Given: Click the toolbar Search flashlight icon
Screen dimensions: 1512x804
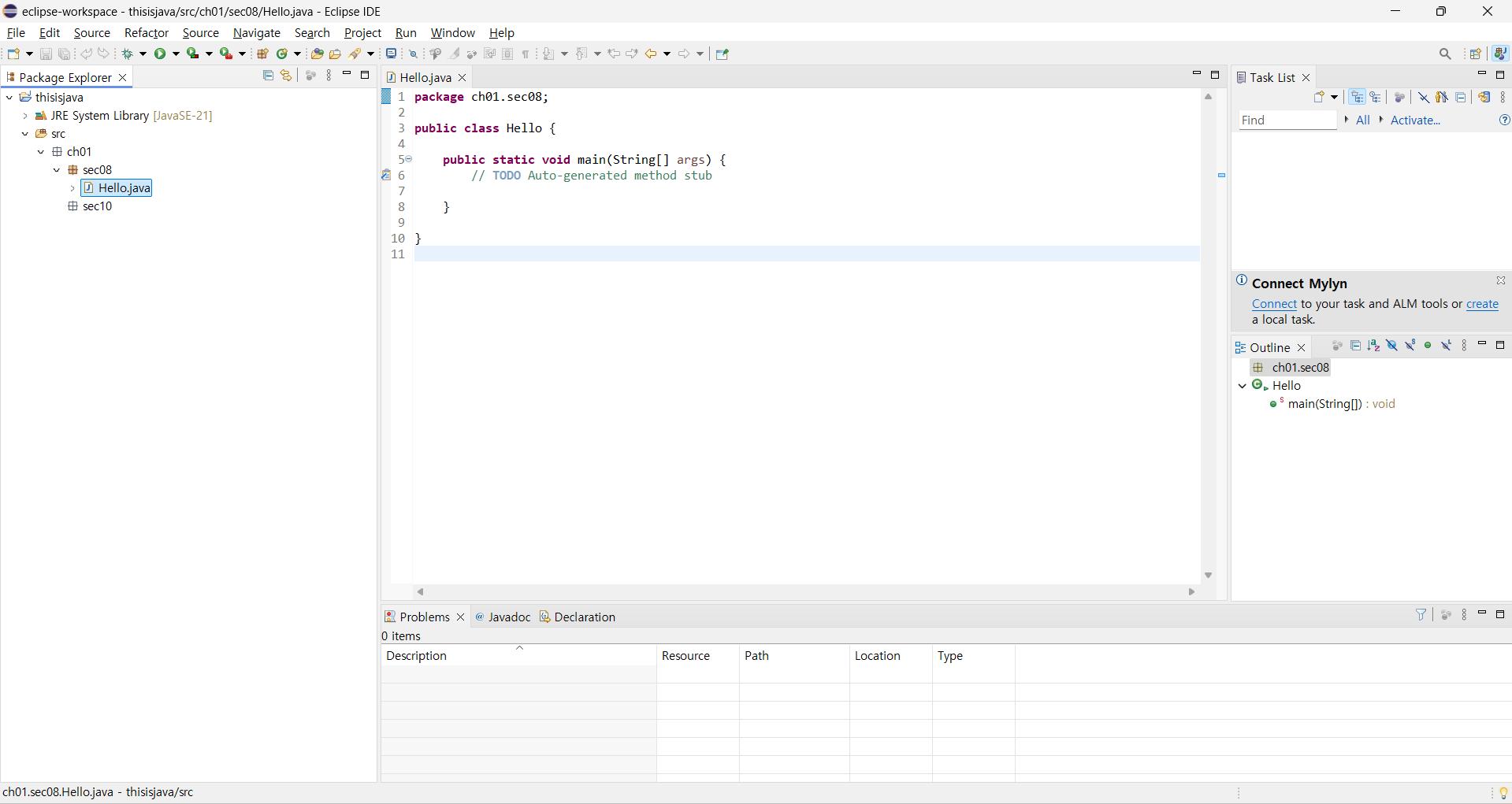Looking at the screenshot, I should [355, 54].
